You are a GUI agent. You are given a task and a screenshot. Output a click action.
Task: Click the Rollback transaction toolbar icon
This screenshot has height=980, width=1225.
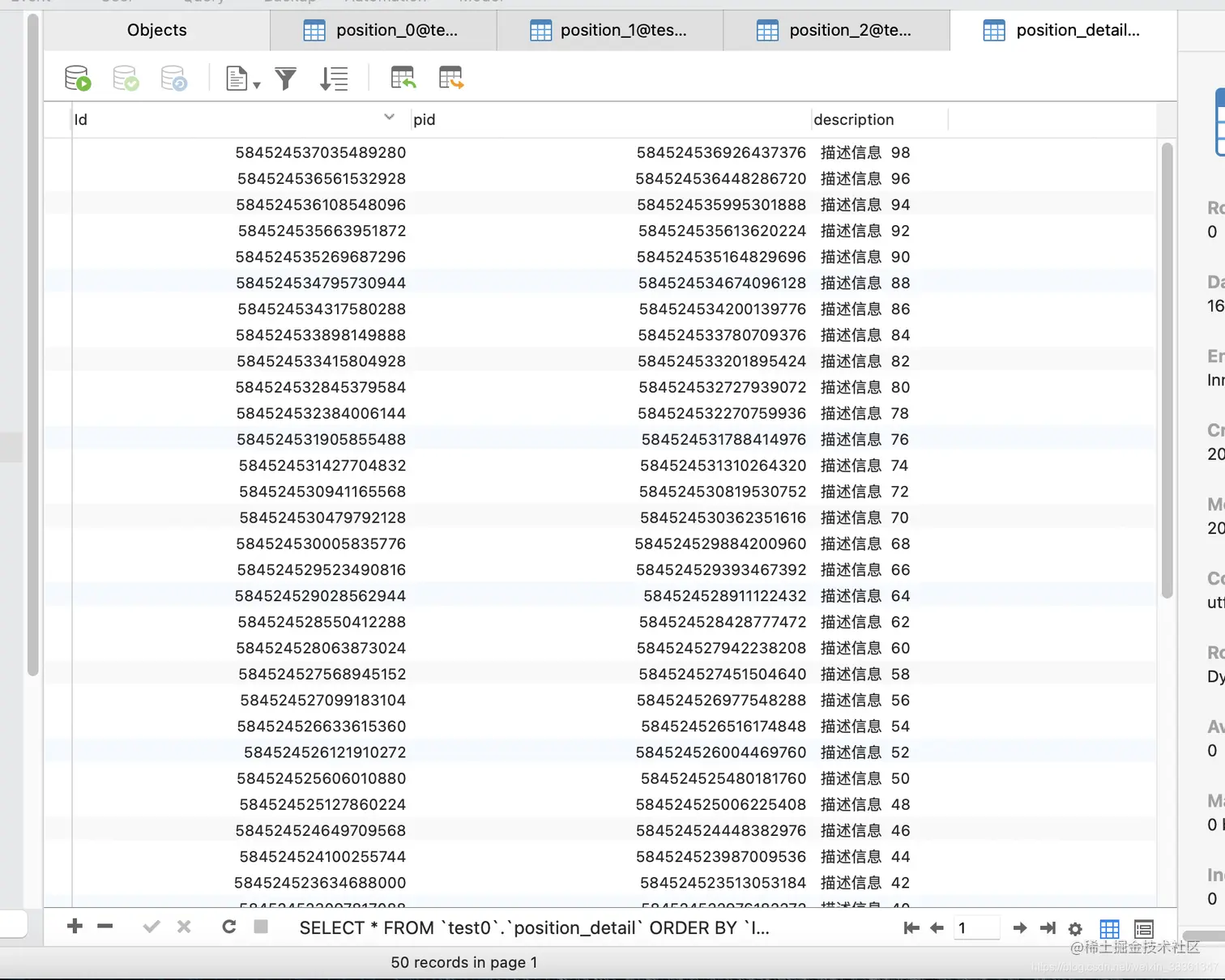coord(174,79)
